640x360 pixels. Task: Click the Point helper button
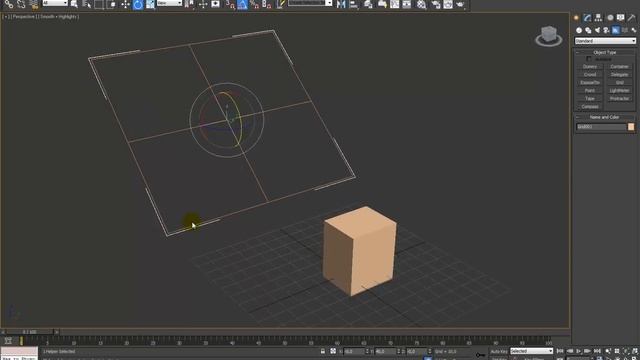coord(590,91)
